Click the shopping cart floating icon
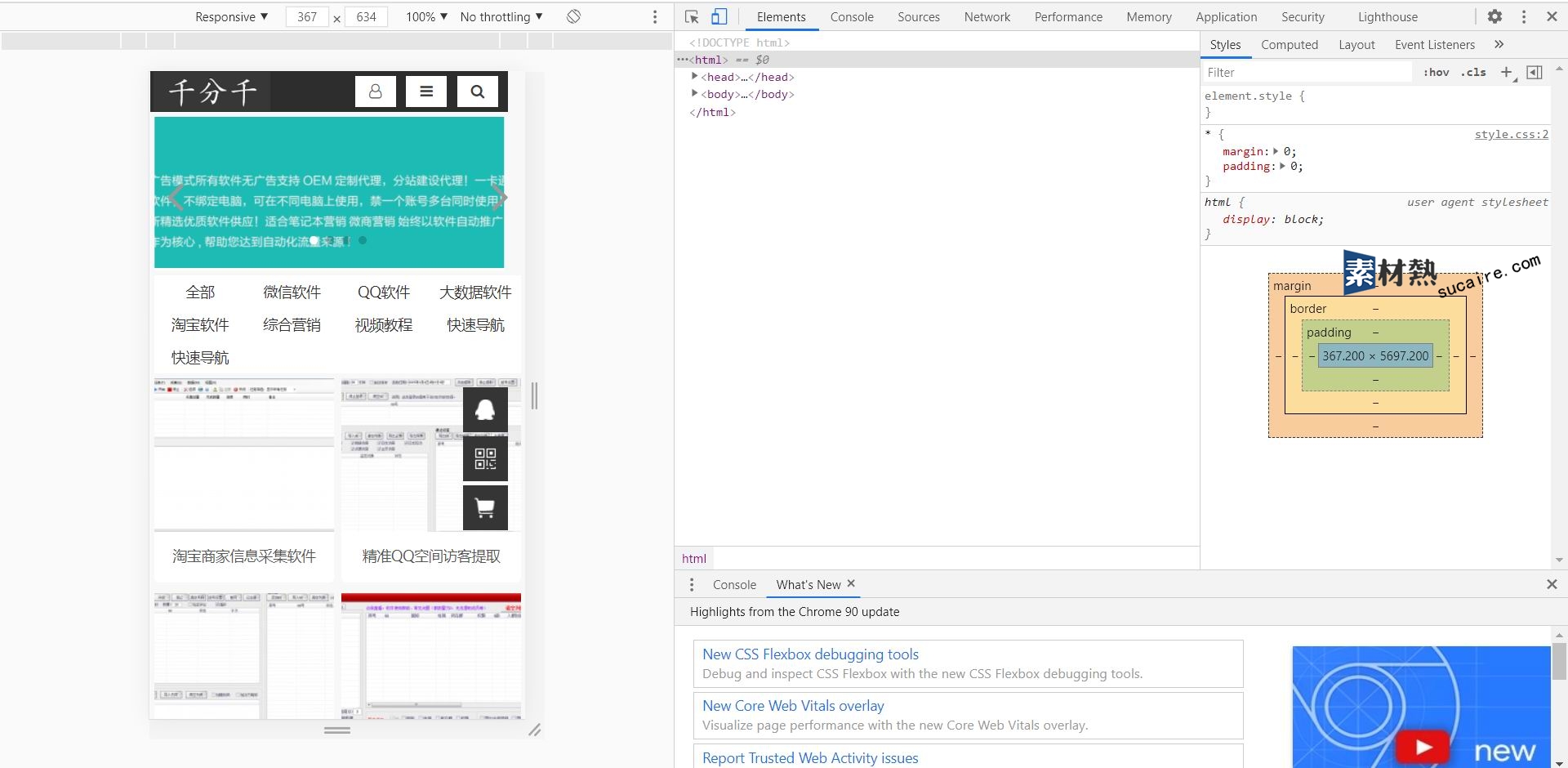Viewport: 1568px width, 768px height. pyautogui.click(x=485, y=507)
